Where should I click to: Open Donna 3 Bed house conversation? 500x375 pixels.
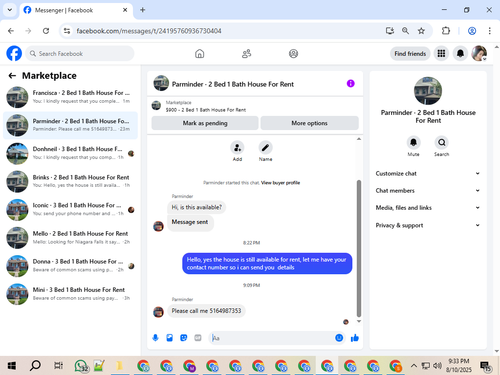70,266
